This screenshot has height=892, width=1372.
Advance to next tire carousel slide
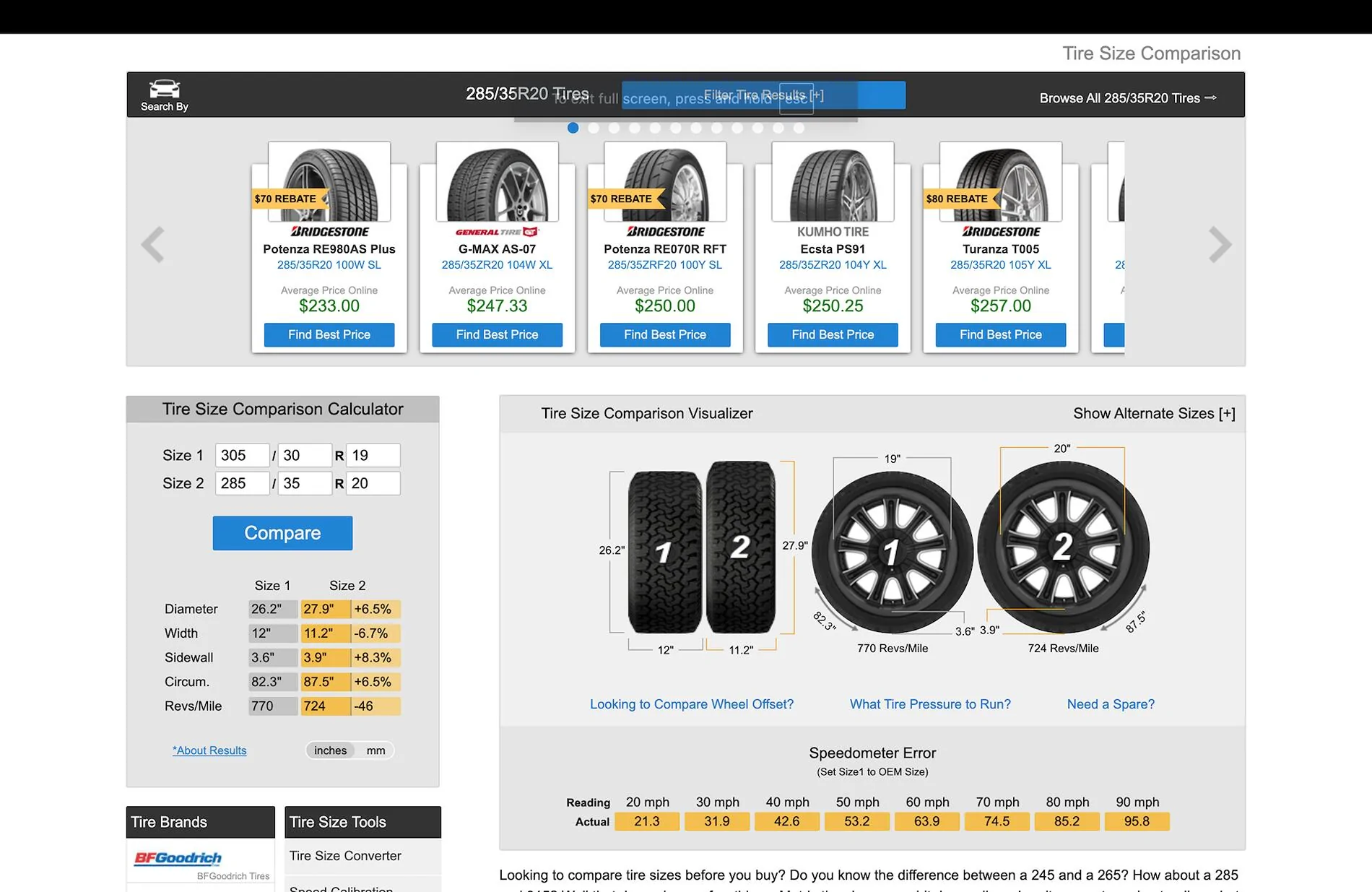point(1220,245)
